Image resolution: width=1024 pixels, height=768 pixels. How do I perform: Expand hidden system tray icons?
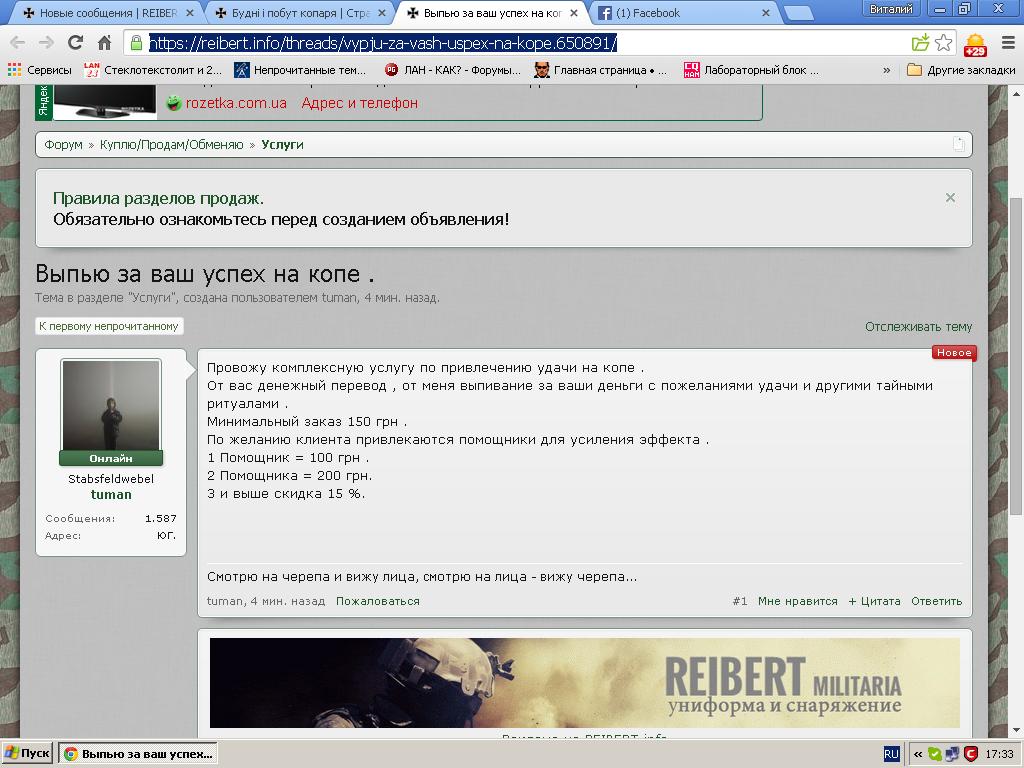point(916,754)
